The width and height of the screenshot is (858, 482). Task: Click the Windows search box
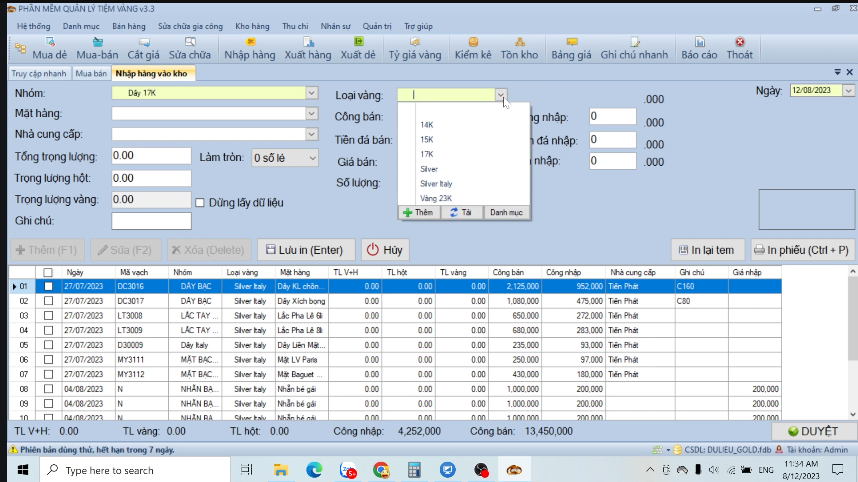click(x=135, y=470)
